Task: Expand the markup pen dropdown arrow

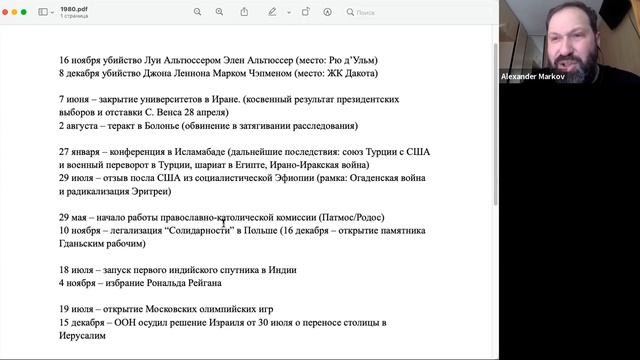Action: 289,13
